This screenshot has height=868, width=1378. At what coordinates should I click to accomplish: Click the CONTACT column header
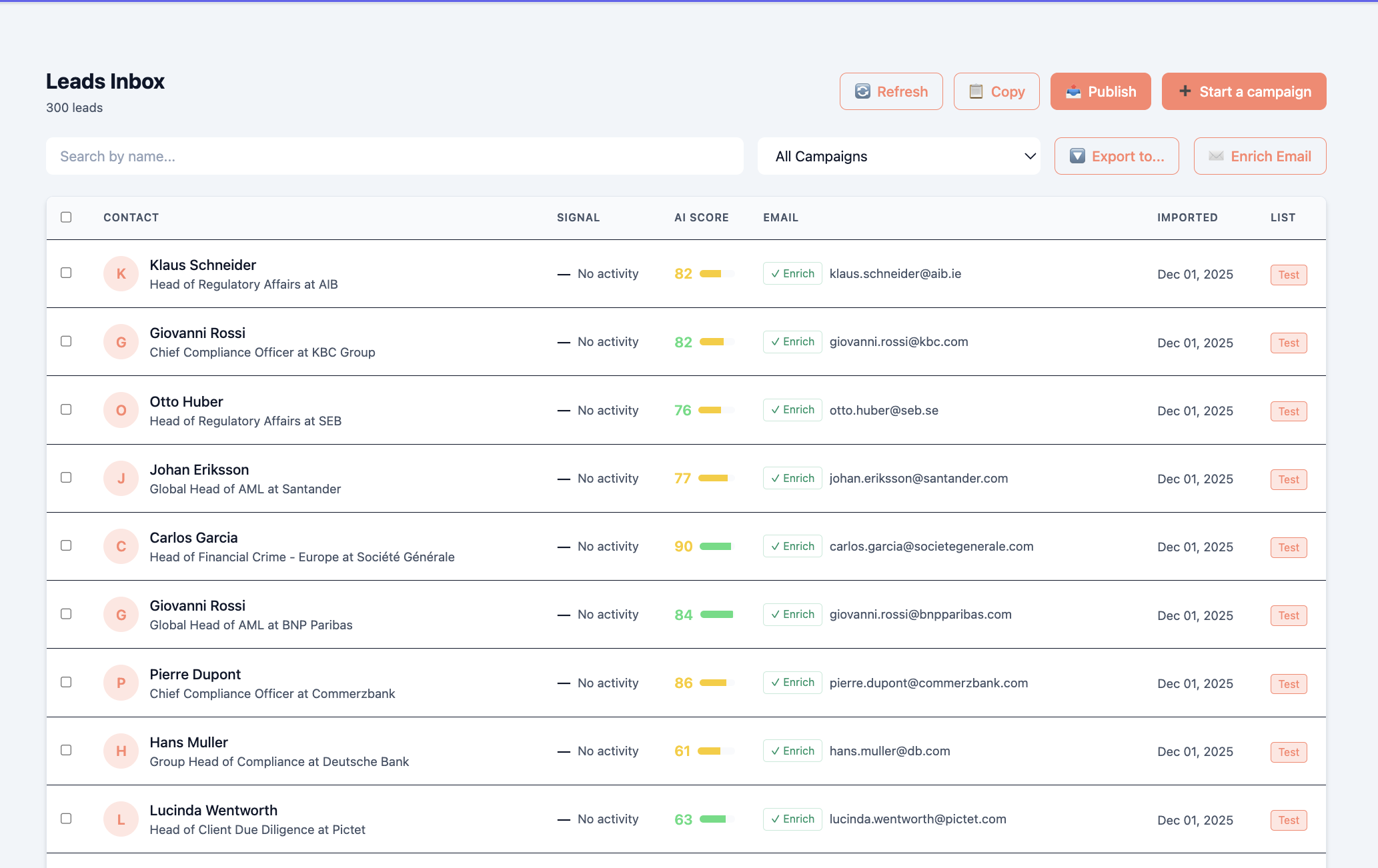tap(131, 217)
